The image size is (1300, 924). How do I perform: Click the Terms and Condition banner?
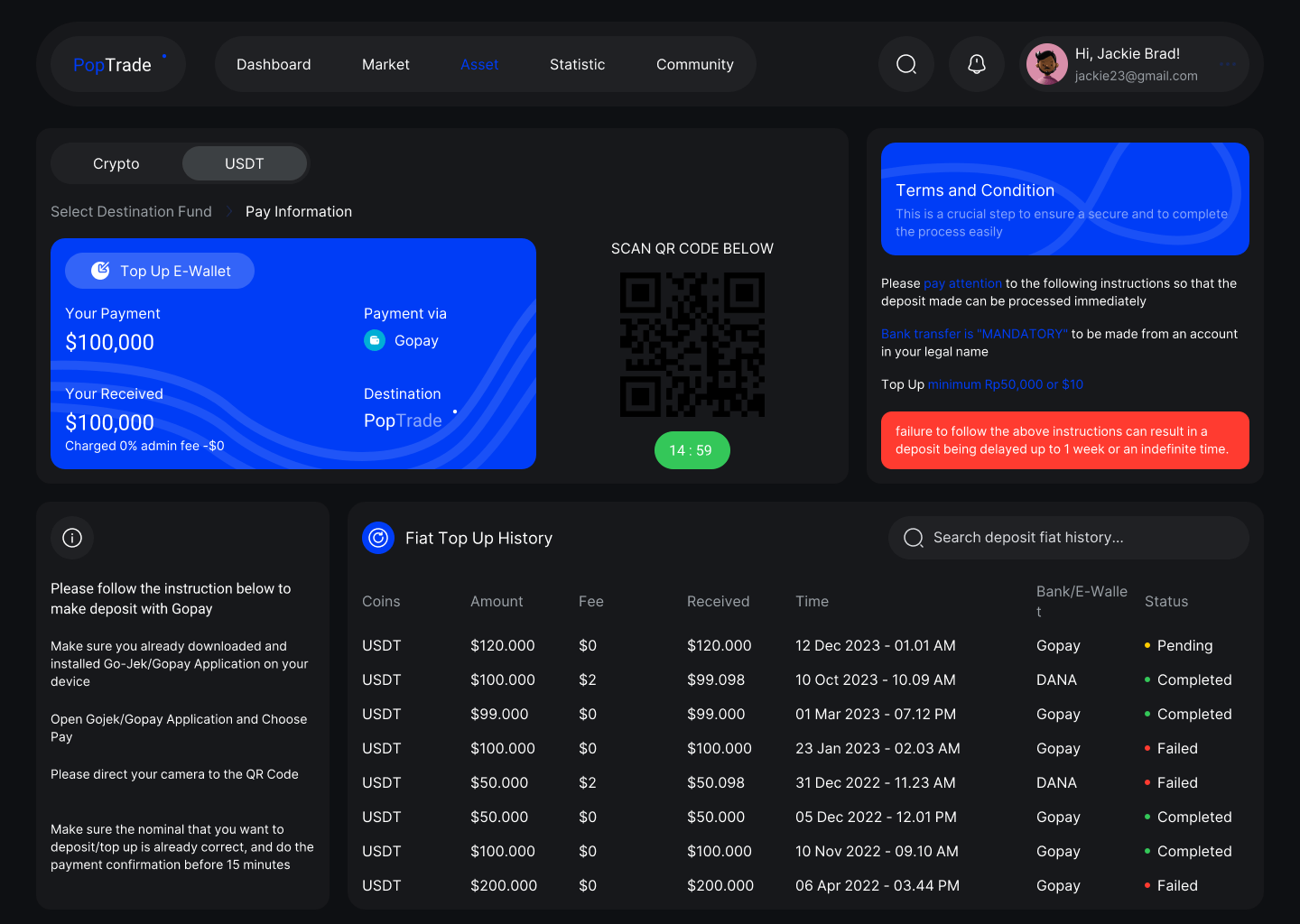[x=1065, y=199]
